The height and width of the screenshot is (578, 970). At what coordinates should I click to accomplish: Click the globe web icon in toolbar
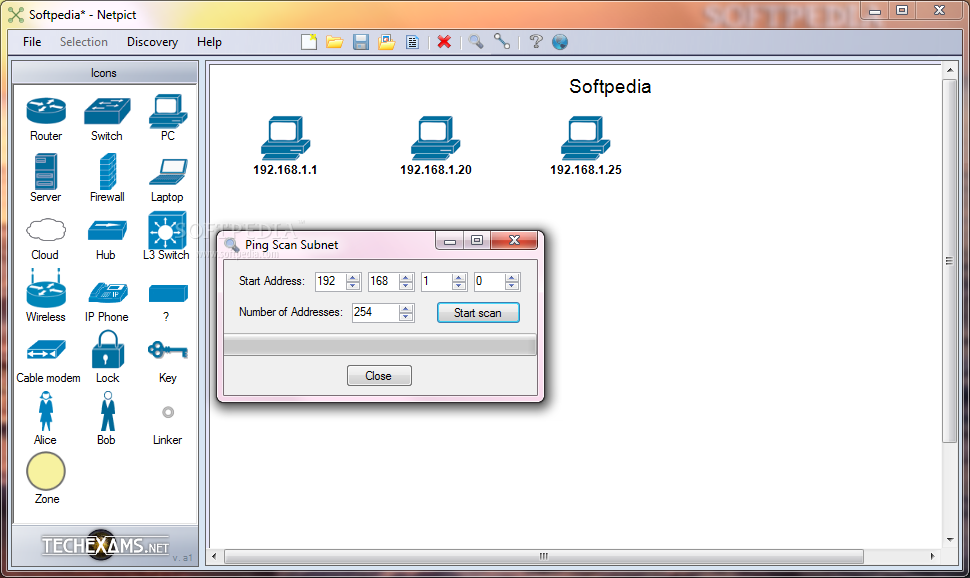click(560, 42)
